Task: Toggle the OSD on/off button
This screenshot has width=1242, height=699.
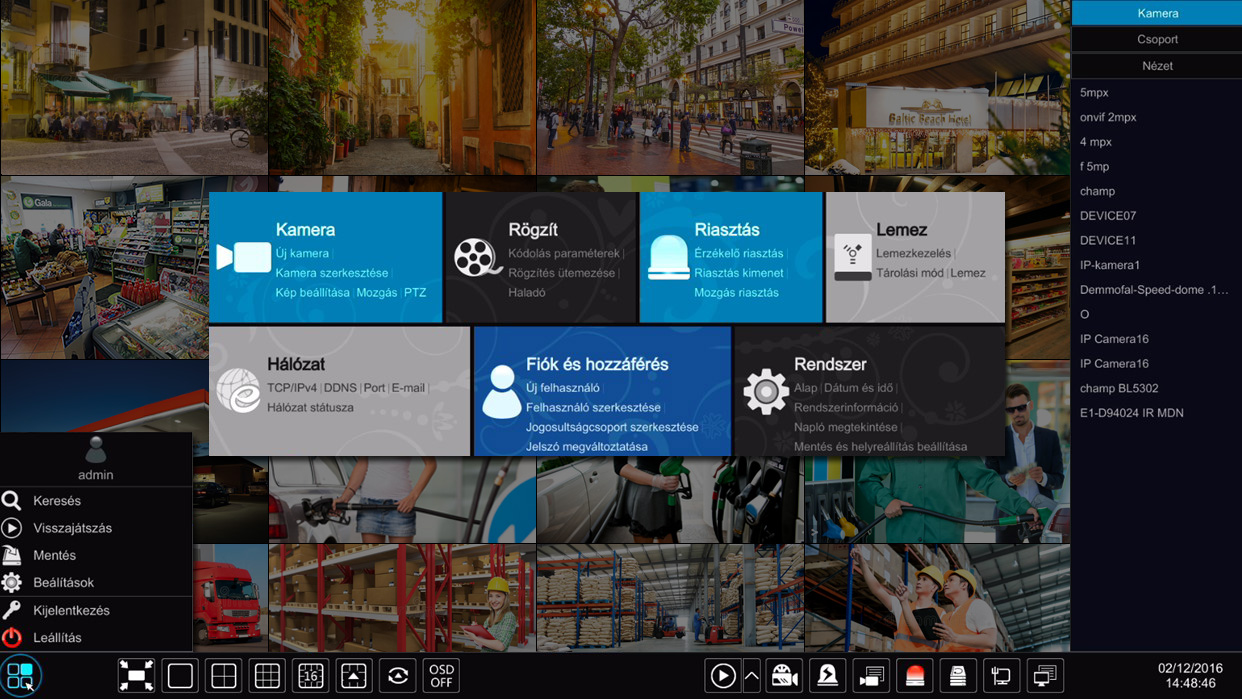Action: click(x=441, y=675)
